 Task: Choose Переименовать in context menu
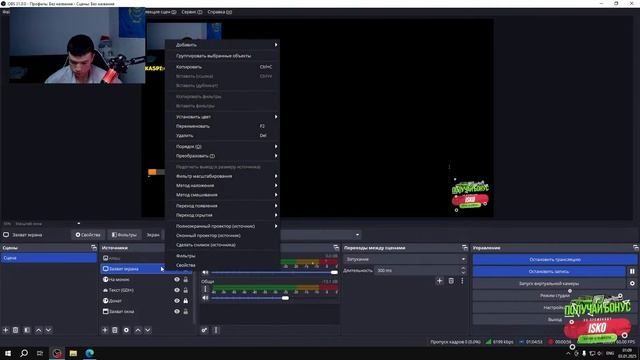(222, 126)
